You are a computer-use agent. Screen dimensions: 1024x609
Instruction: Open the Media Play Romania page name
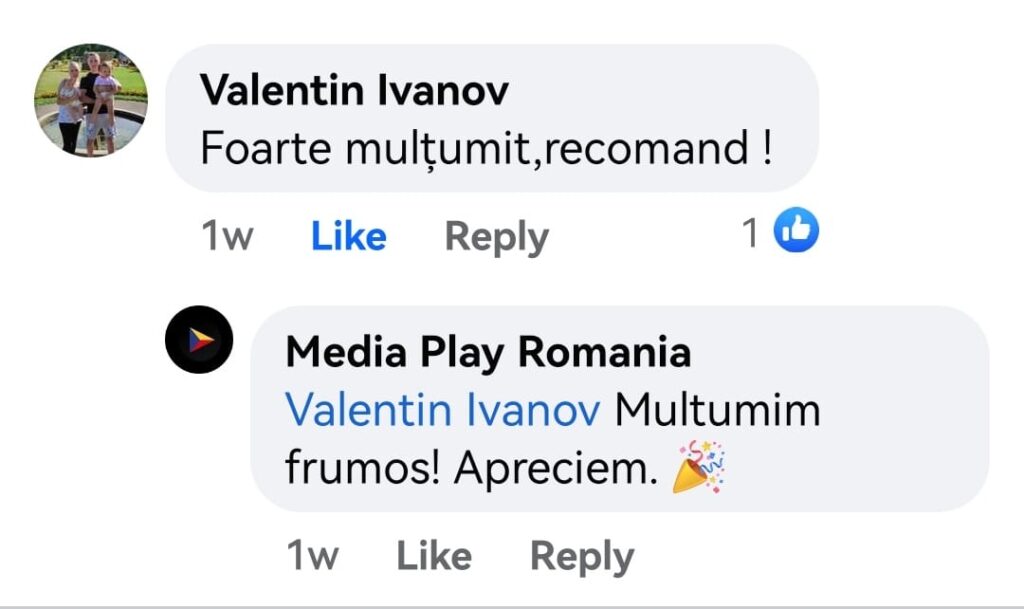[488, 352]
